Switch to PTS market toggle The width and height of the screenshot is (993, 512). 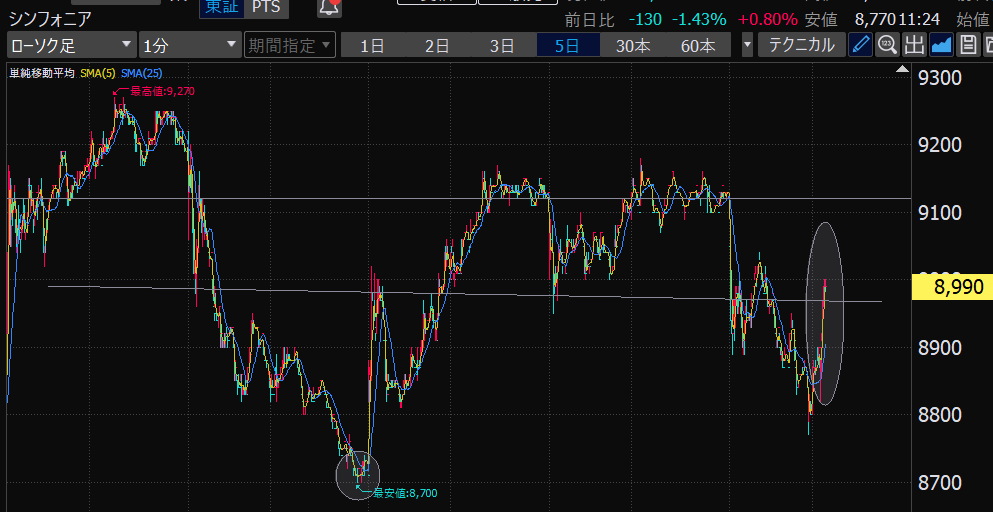point(266,8)
